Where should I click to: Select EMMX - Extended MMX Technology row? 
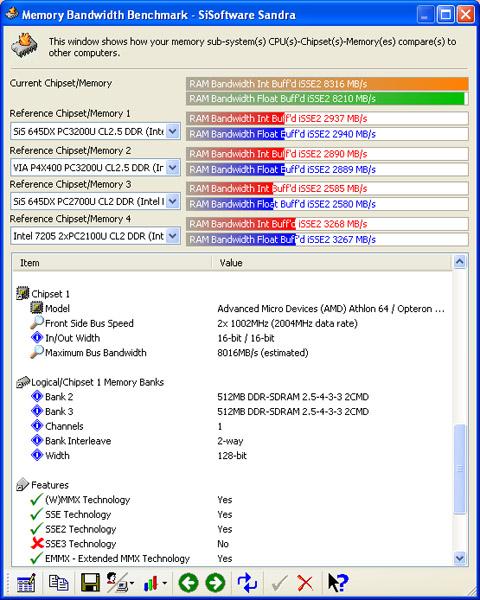coord(232,558)
